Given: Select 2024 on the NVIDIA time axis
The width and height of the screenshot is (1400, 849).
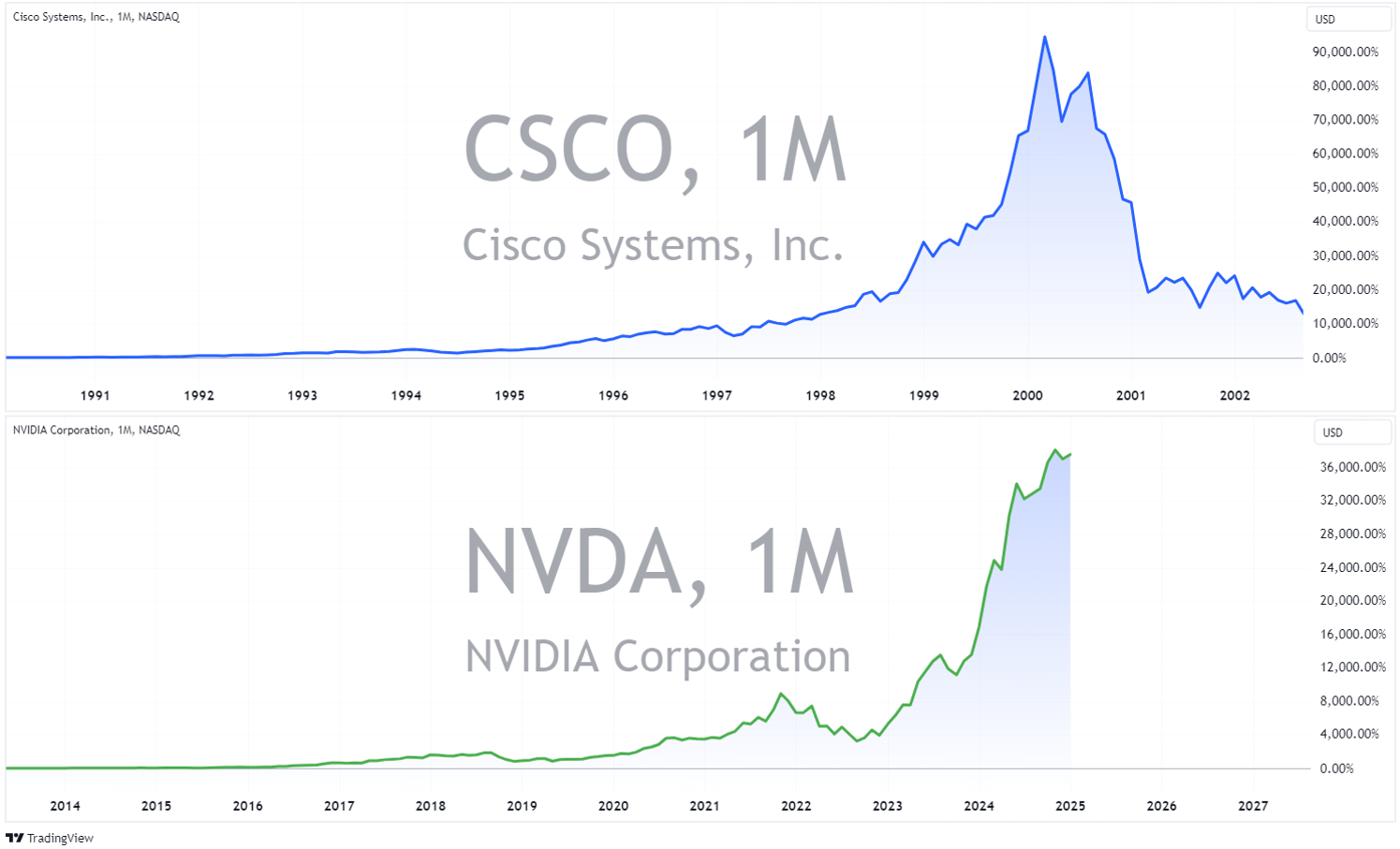Looking at the screenshot, I should pyautogui.click(x=979, y=806).
